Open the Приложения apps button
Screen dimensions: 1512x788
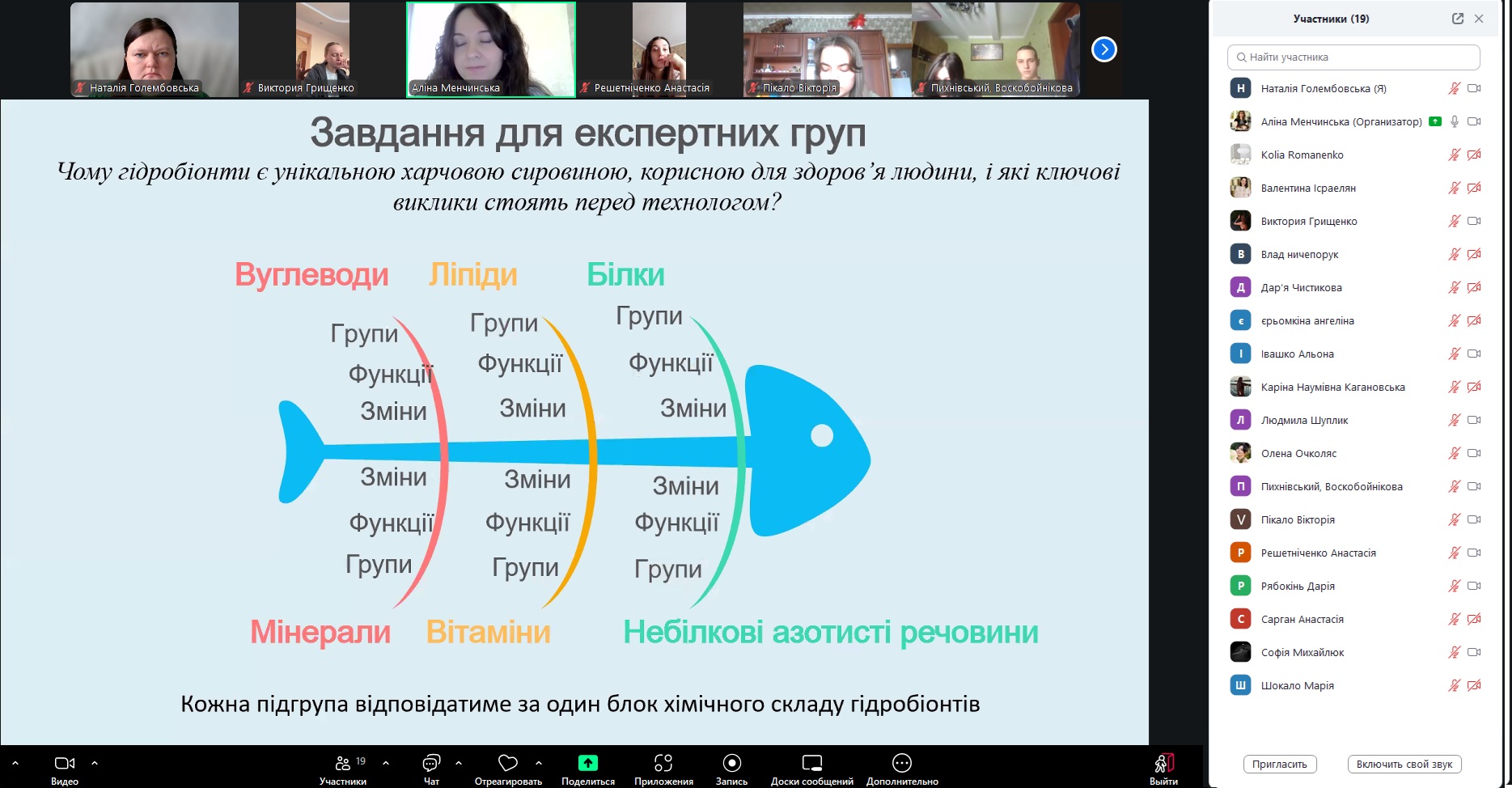click(663, 769)
